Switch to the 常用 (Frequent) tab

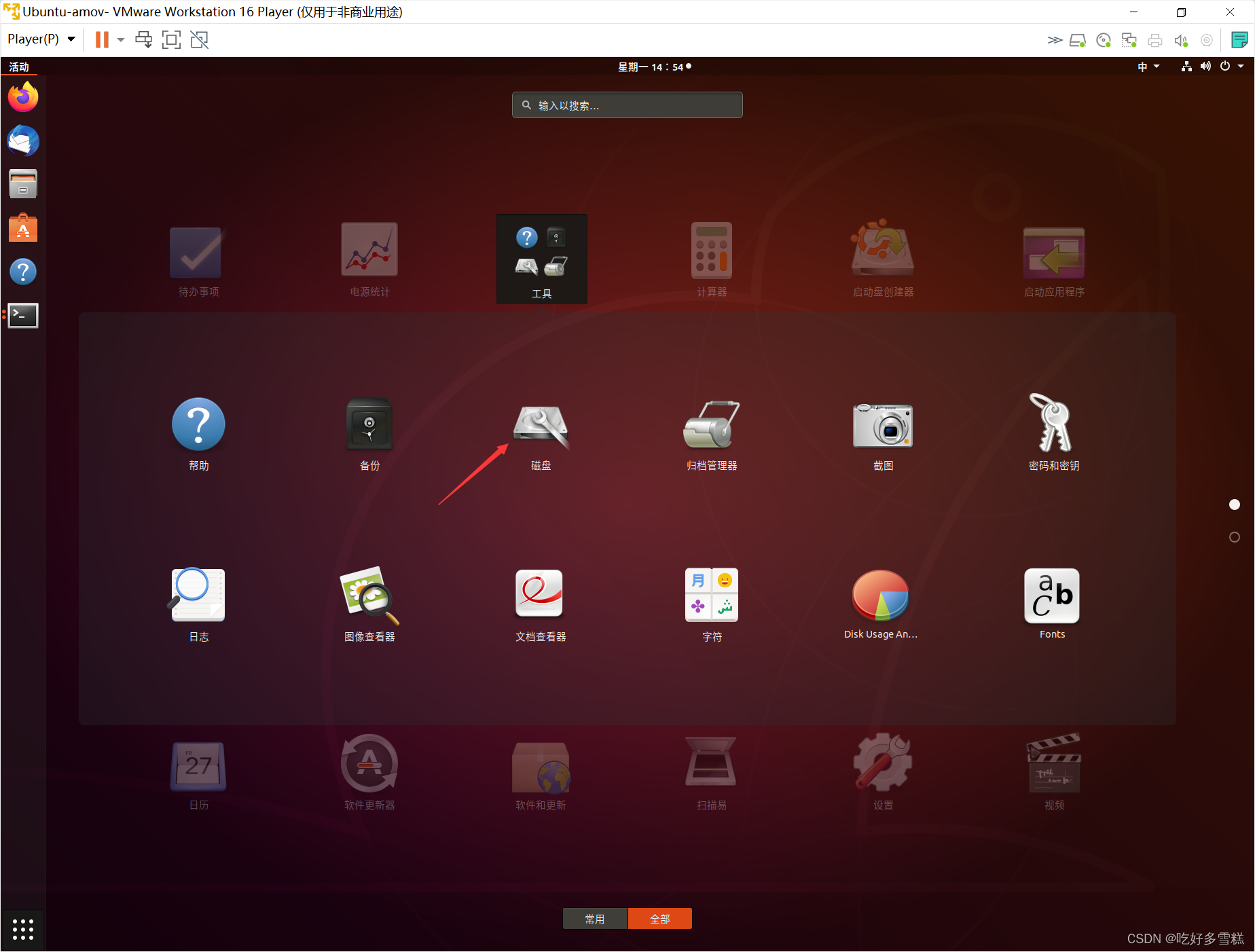click(595, 919)
